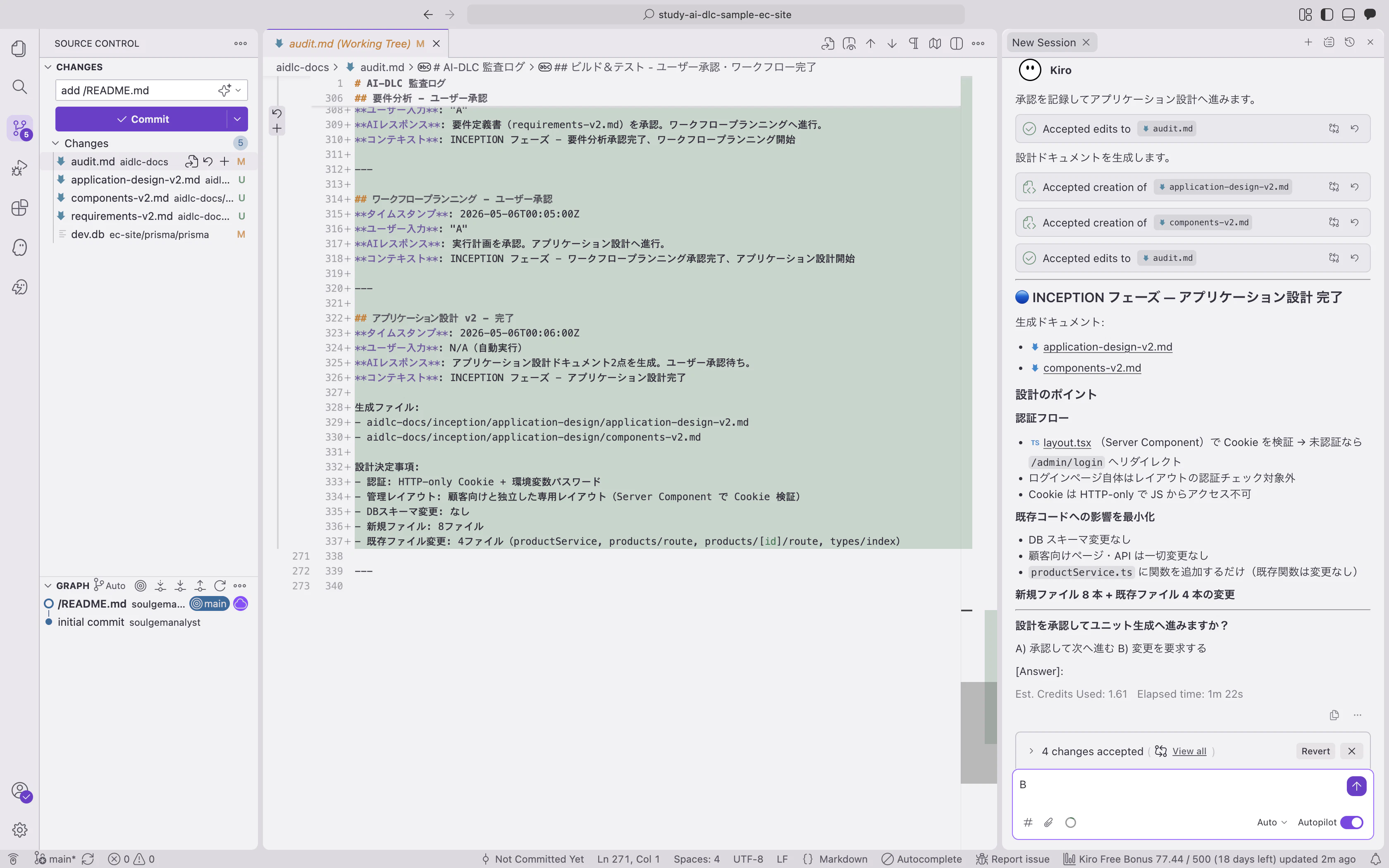
Task: Open Graph more actions ellipsis
Action: click(x=240, y=586)
